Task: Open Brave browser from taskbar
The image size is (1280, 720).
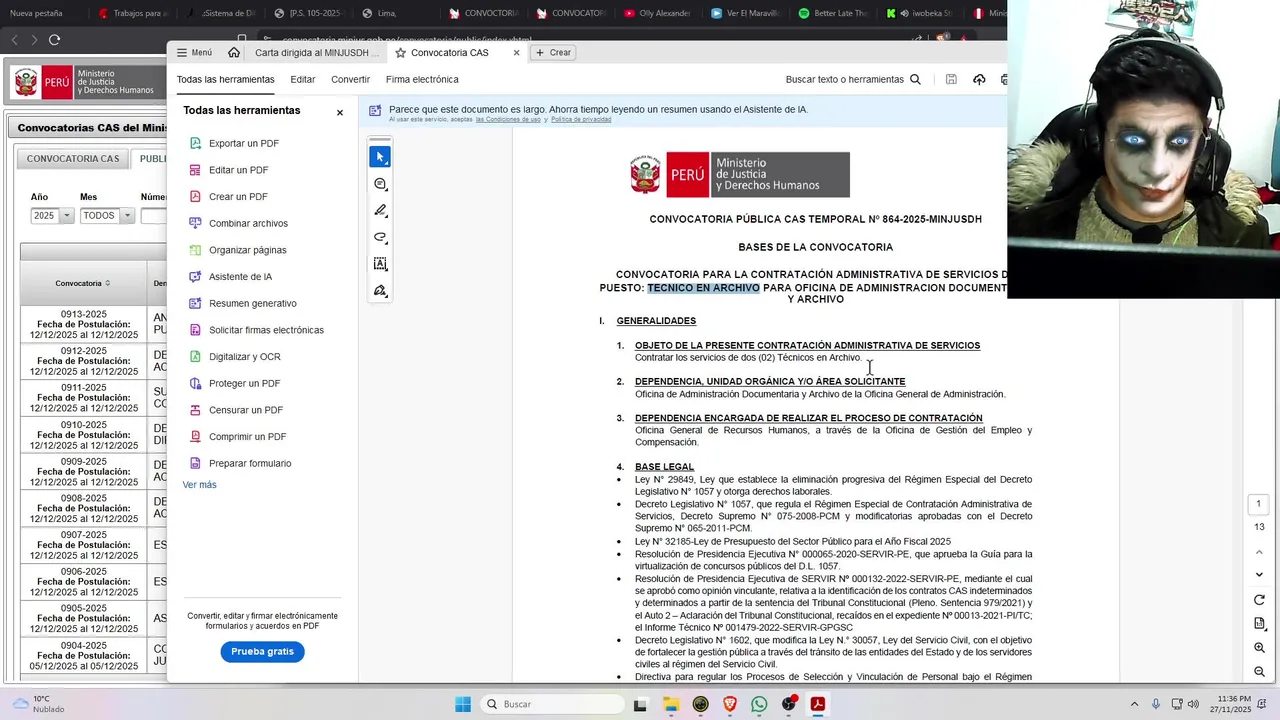Action: [x=730, y=704]
